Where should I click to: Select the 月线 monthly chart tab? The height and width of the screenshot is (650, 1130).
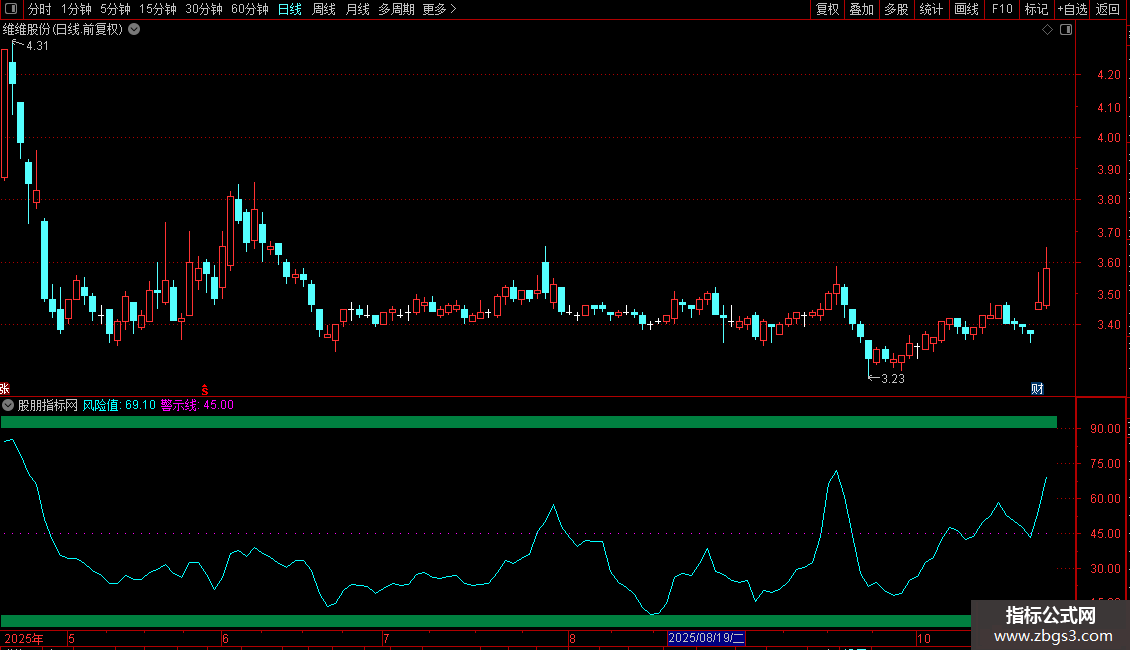coord(357,9)
